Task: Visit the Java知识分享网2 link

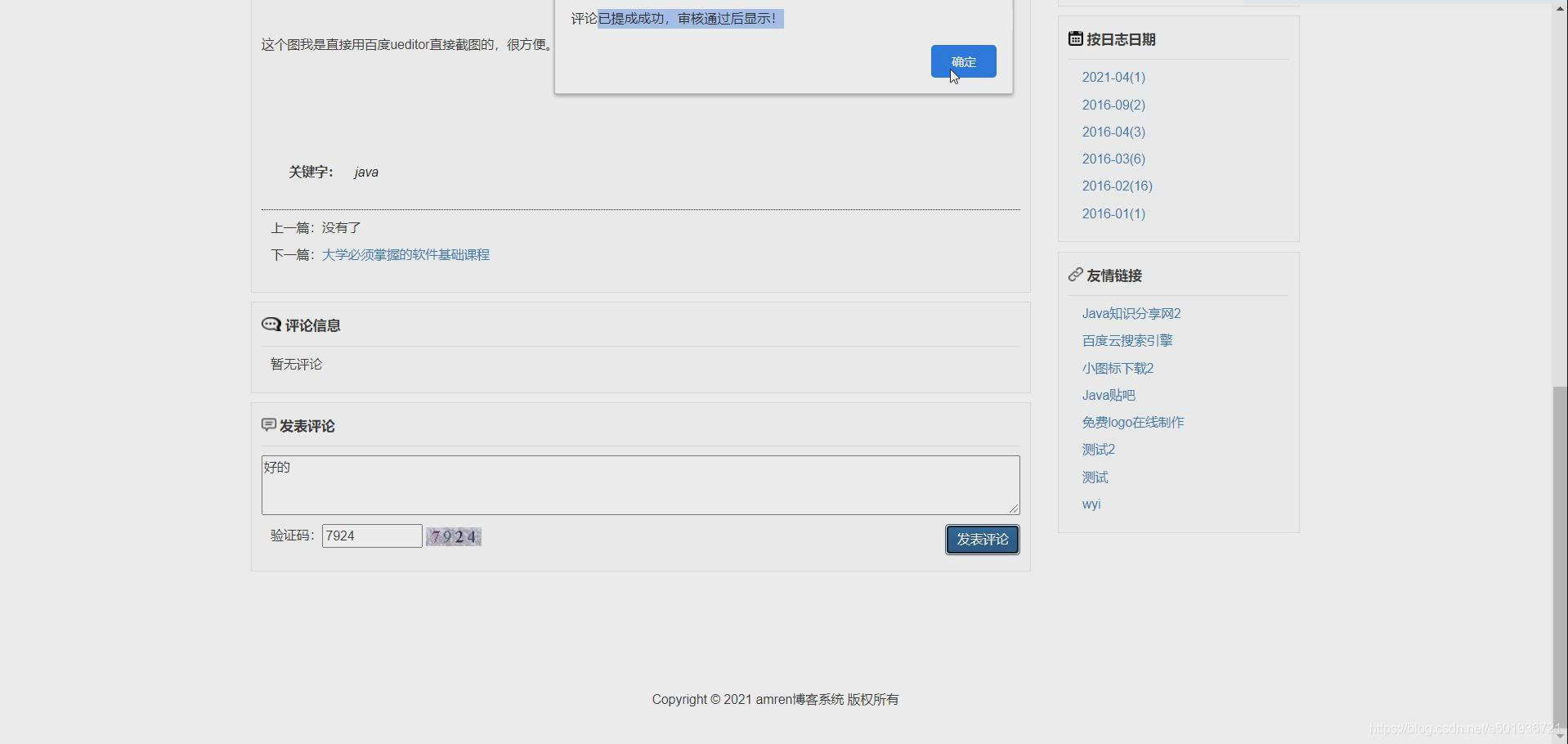Action: click(x=1131, y=313)
